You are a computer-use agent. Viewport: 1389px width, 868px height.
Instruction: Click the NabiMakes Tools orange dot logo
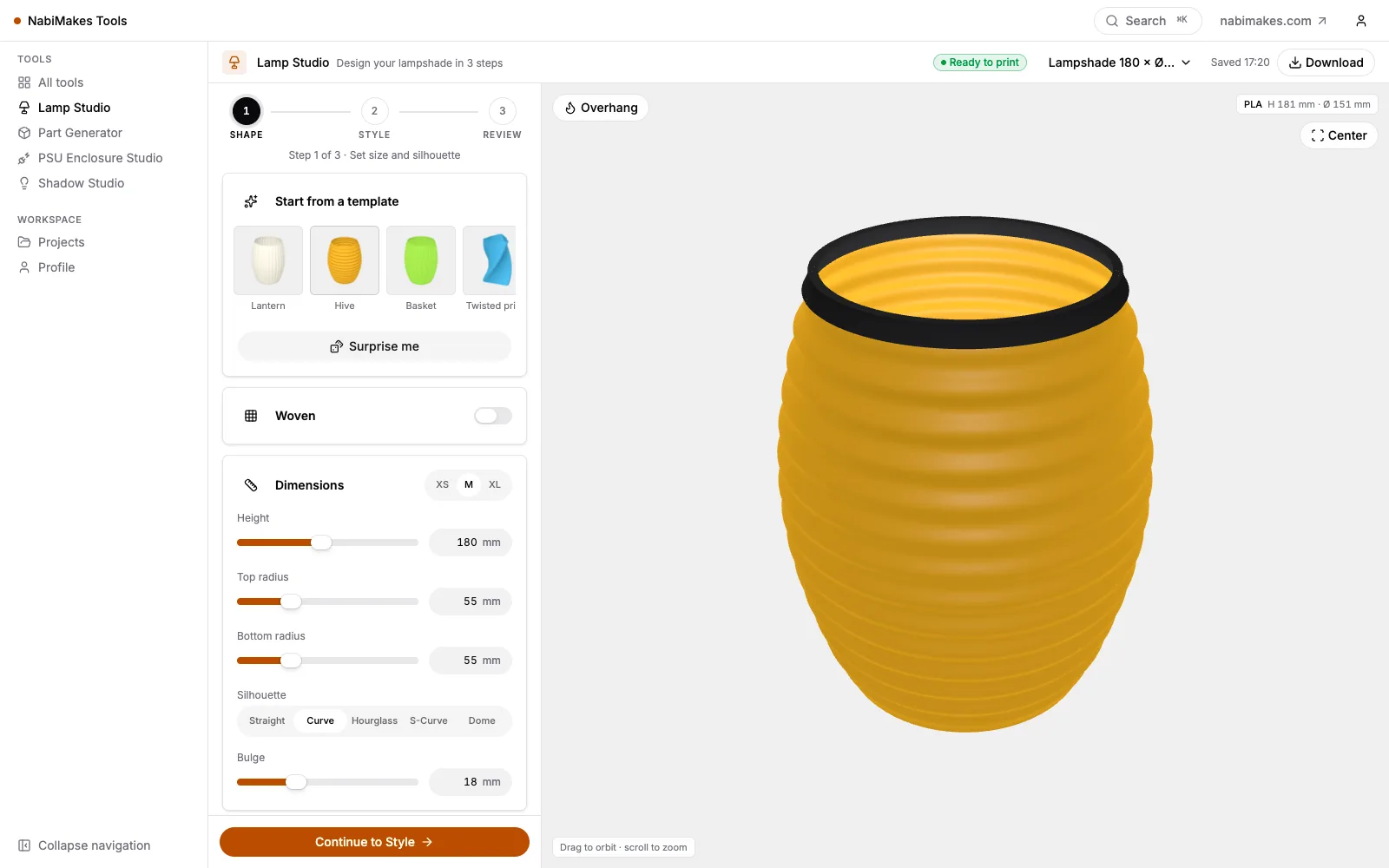17,21
